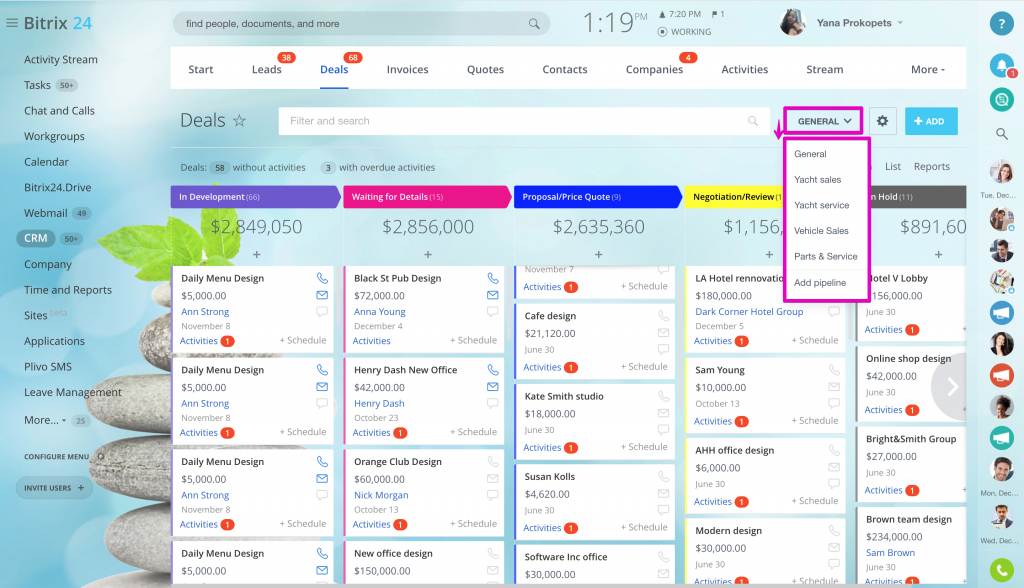Open Activity Stream in the left menu
The height and width of the screenshot is (588, 1024).
click(61, 59)
